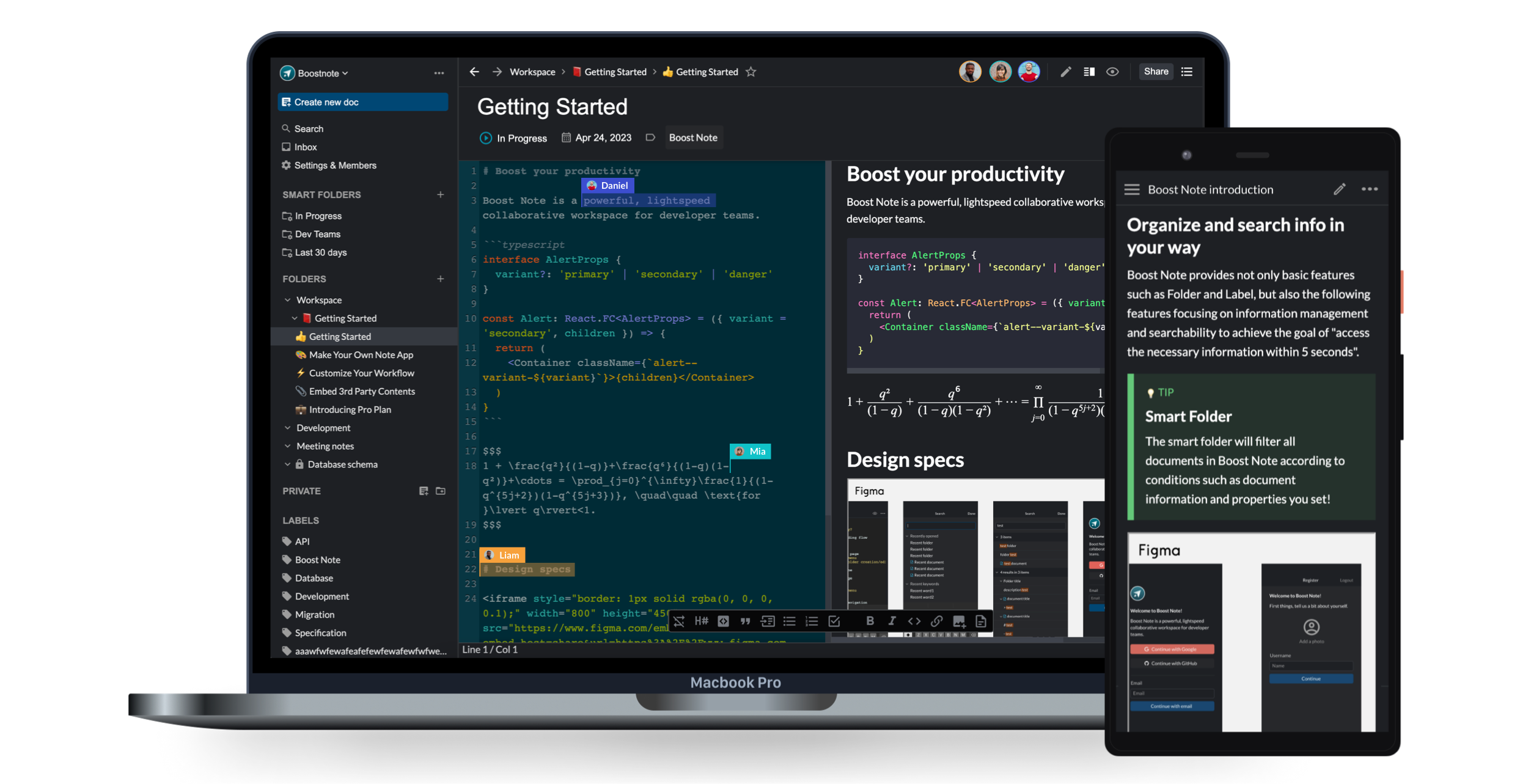The height and width of the screenshot is (784, 1531).
Task: Click Create new doc button
Action: point(363,101)
